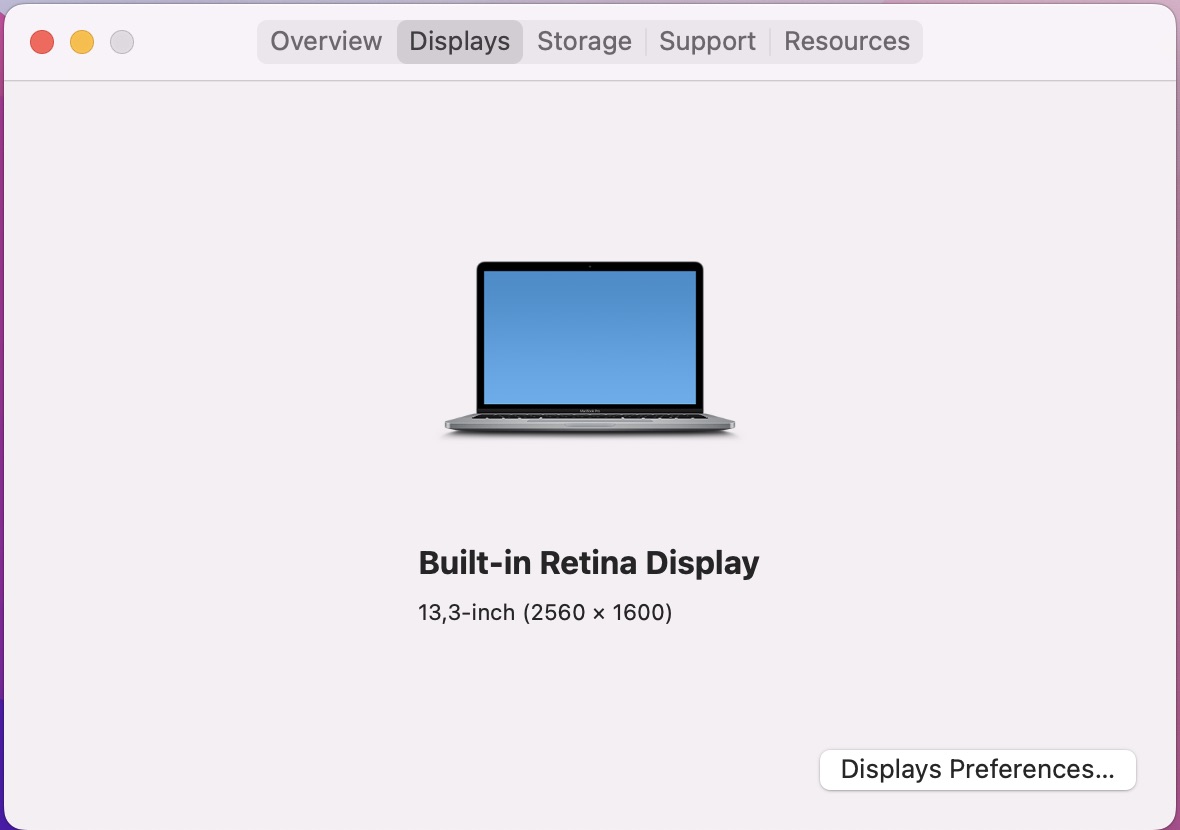Open the Resources tab

click(846, 41)
